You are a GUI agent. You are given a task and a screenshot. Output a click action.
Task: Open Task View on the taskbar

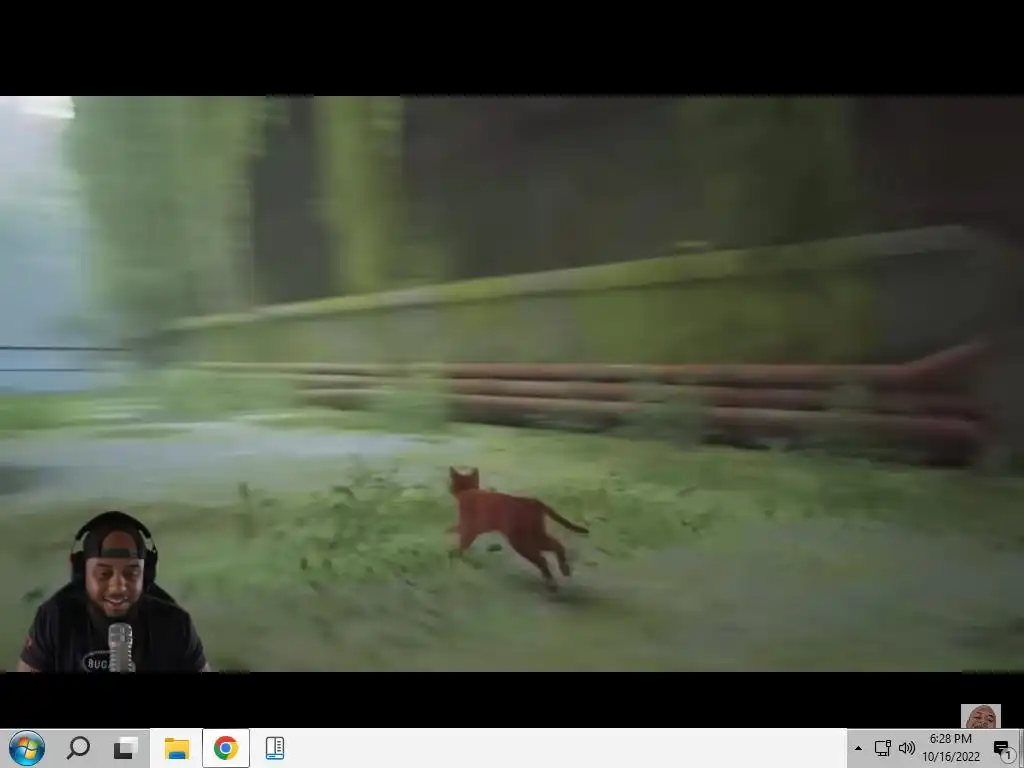[x=126, y=748]
